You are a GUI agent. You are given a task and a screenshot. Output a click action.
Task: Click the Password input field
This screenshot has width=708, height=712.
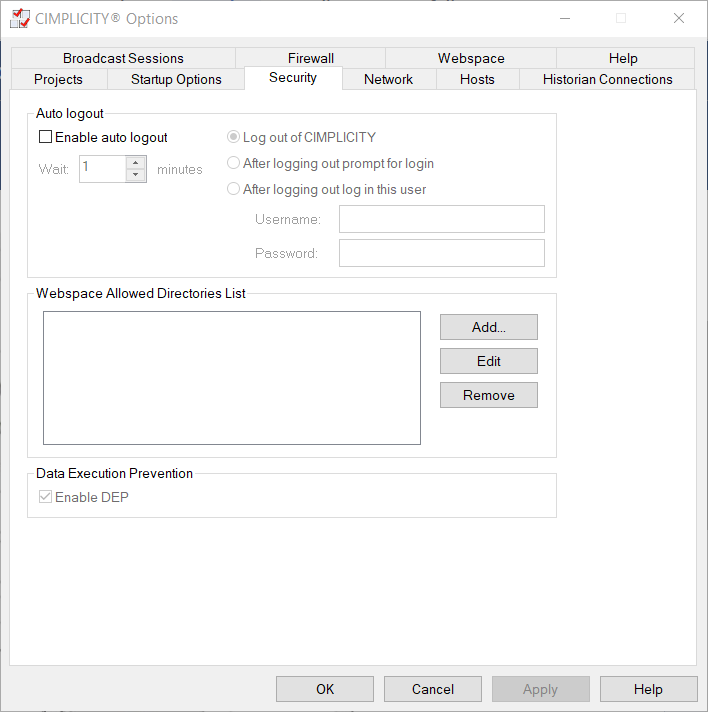[x=442, y=253]
